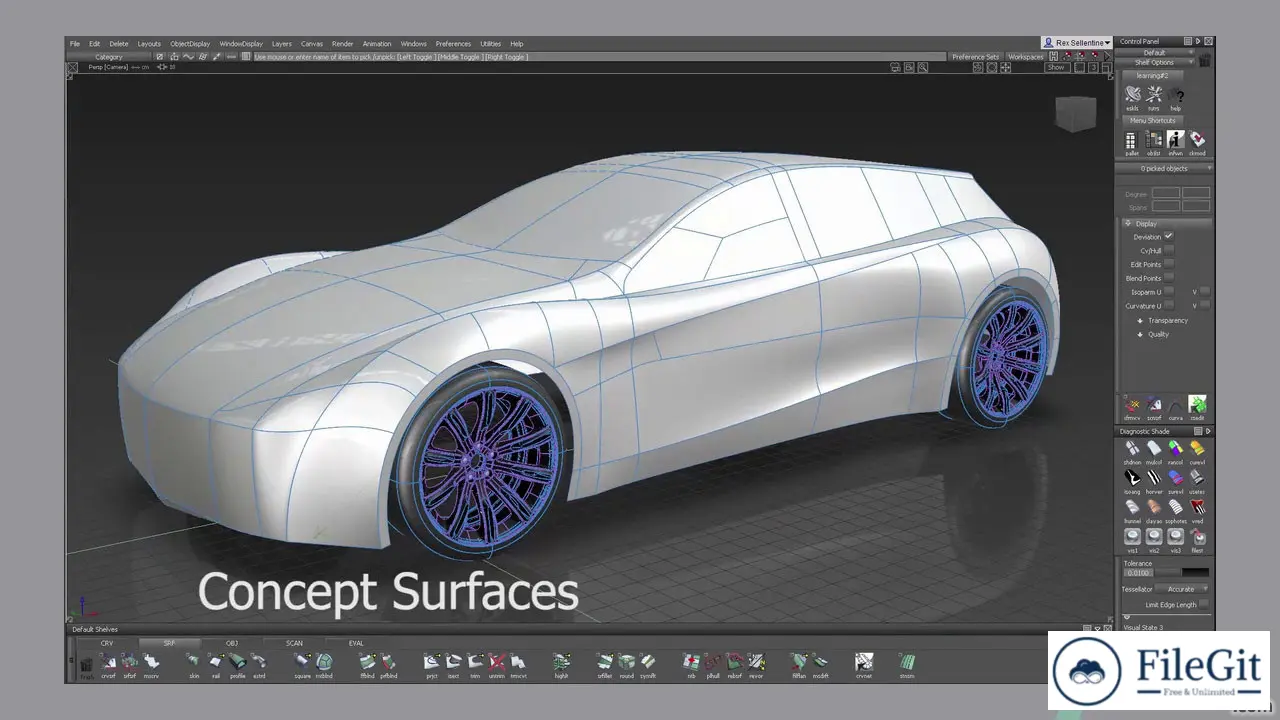Select the ffblnd freeform blend tool
Viewport: 1280px width, 720px height.
click(367, 664)
